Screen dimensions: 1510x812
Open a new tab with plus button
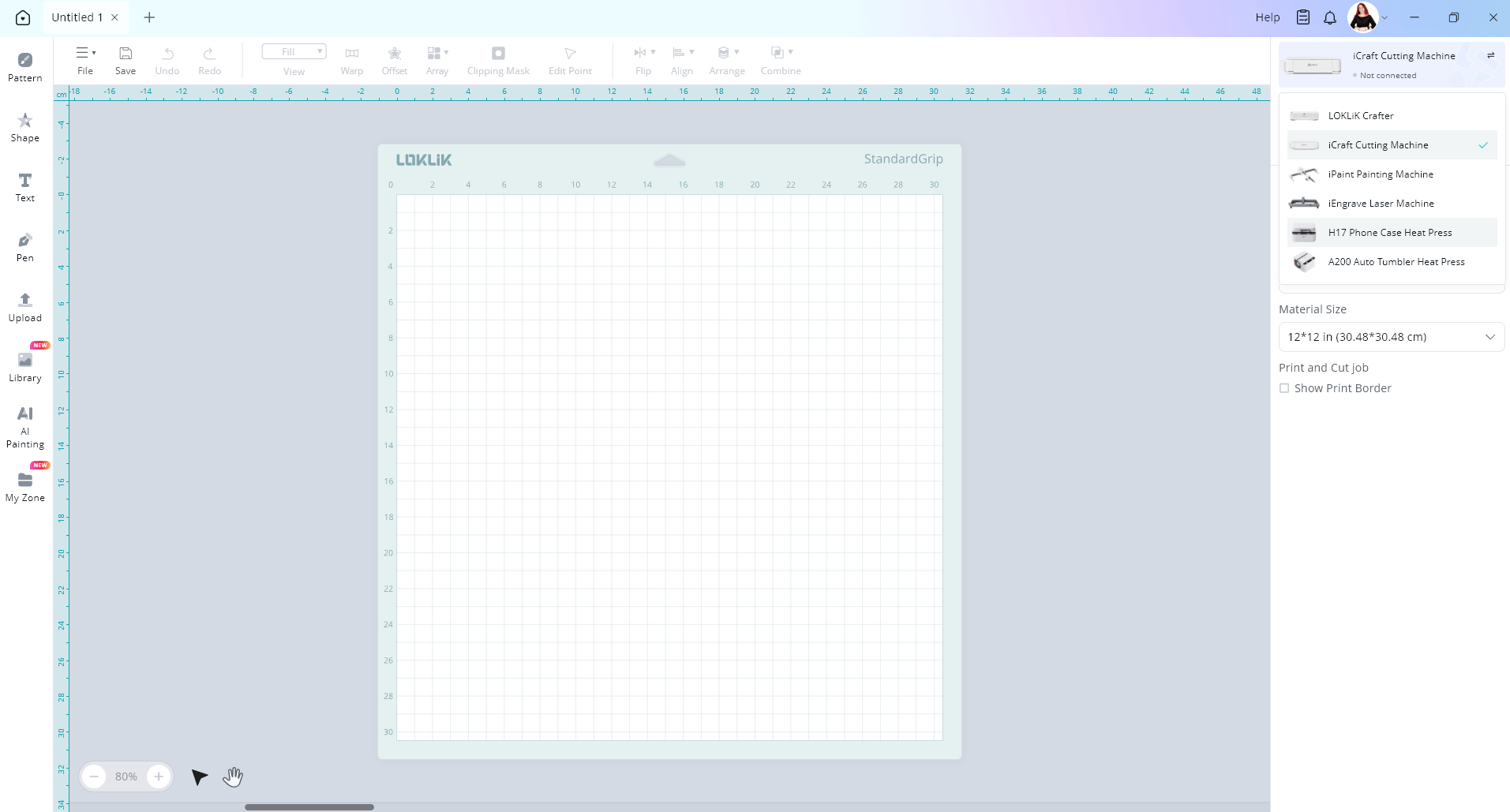(x=149, y=17)
